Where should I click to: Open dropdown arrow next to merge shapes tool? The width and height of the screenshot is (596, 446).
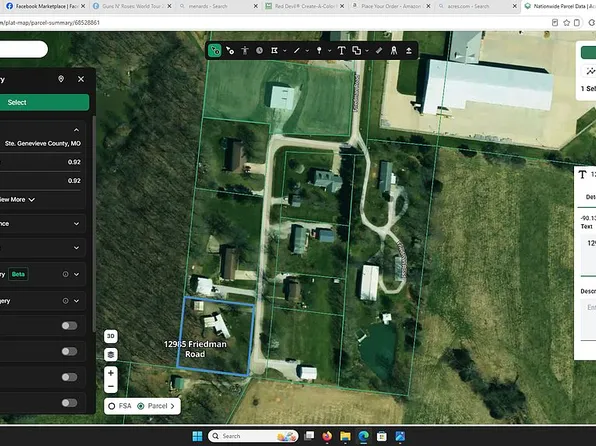pos(367,51)
